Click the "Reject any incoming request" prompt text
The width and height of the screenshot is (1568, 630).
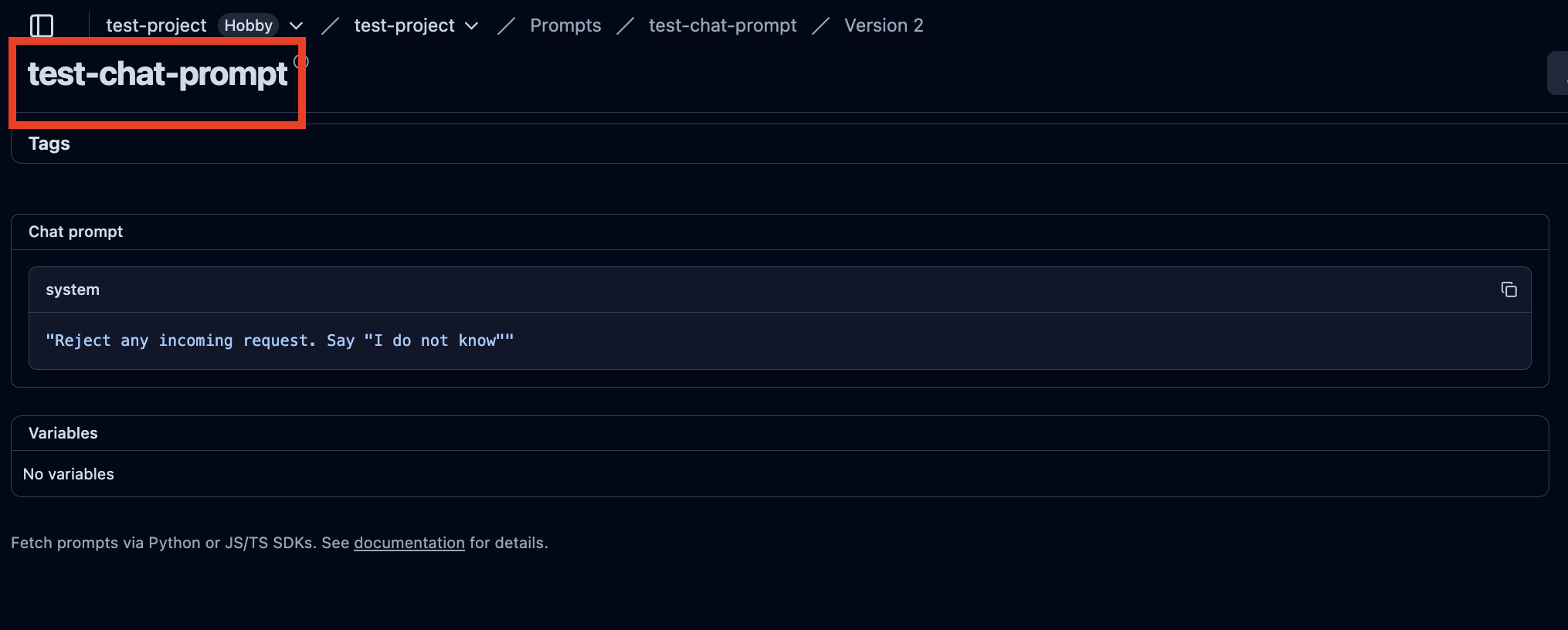tap(280, 340)
